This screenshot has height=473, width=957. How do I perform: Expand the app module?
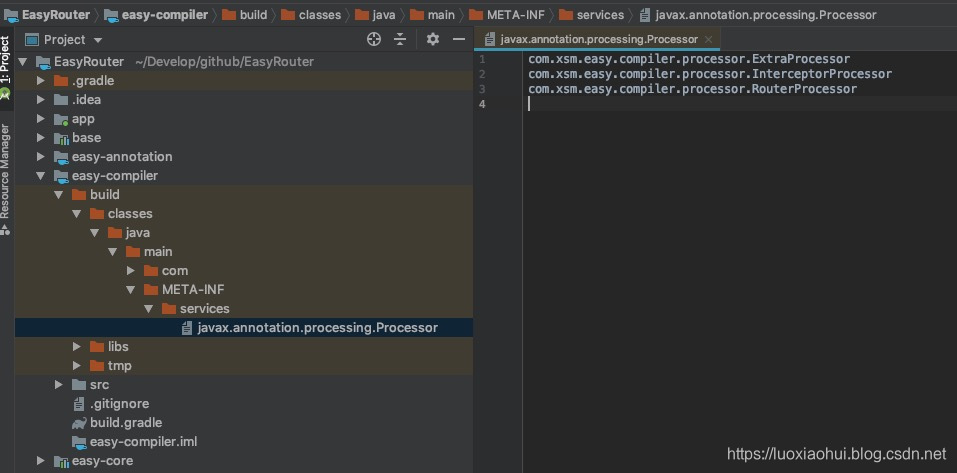41,118
